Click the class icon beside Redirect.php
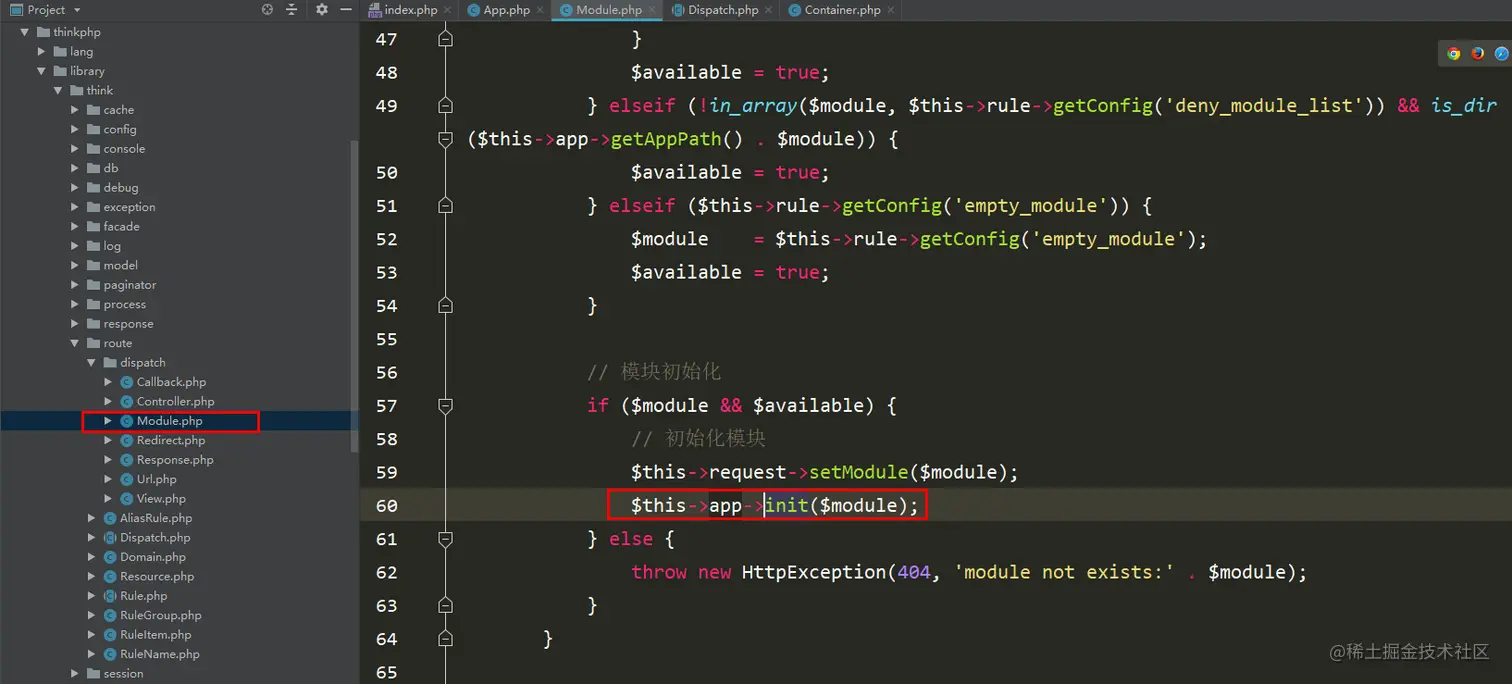1512x684 pixels. click(x=127, y=441)
